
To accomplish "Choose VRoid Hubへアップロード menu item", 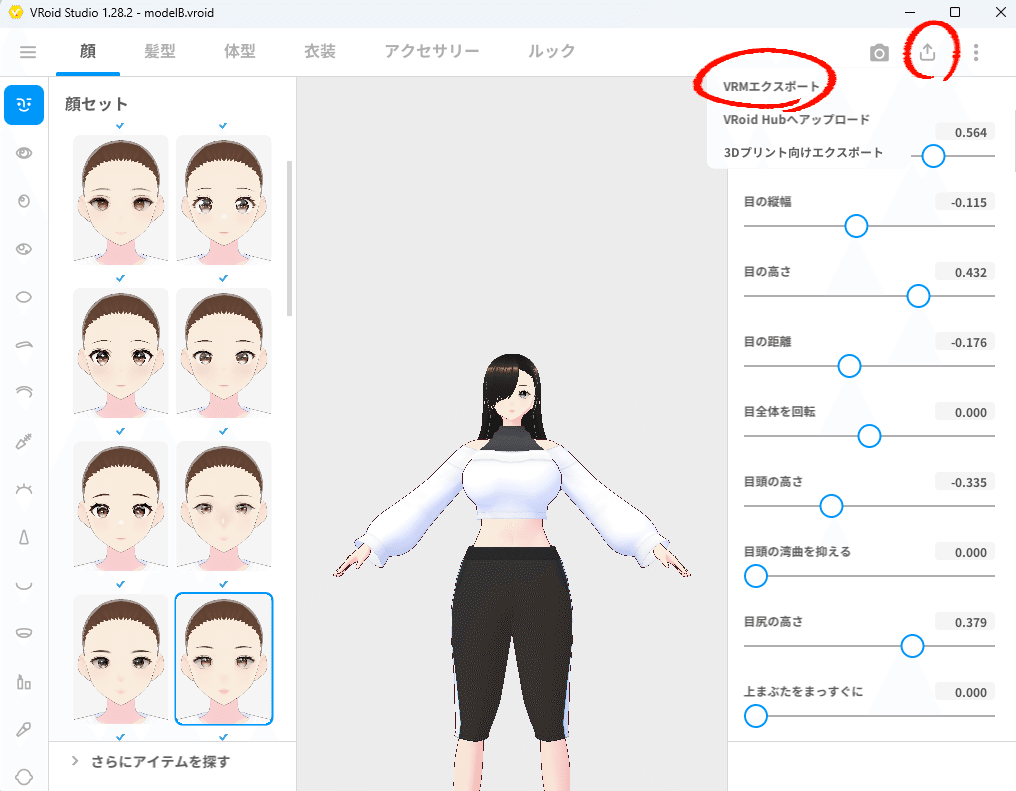I will click(796, 119).
